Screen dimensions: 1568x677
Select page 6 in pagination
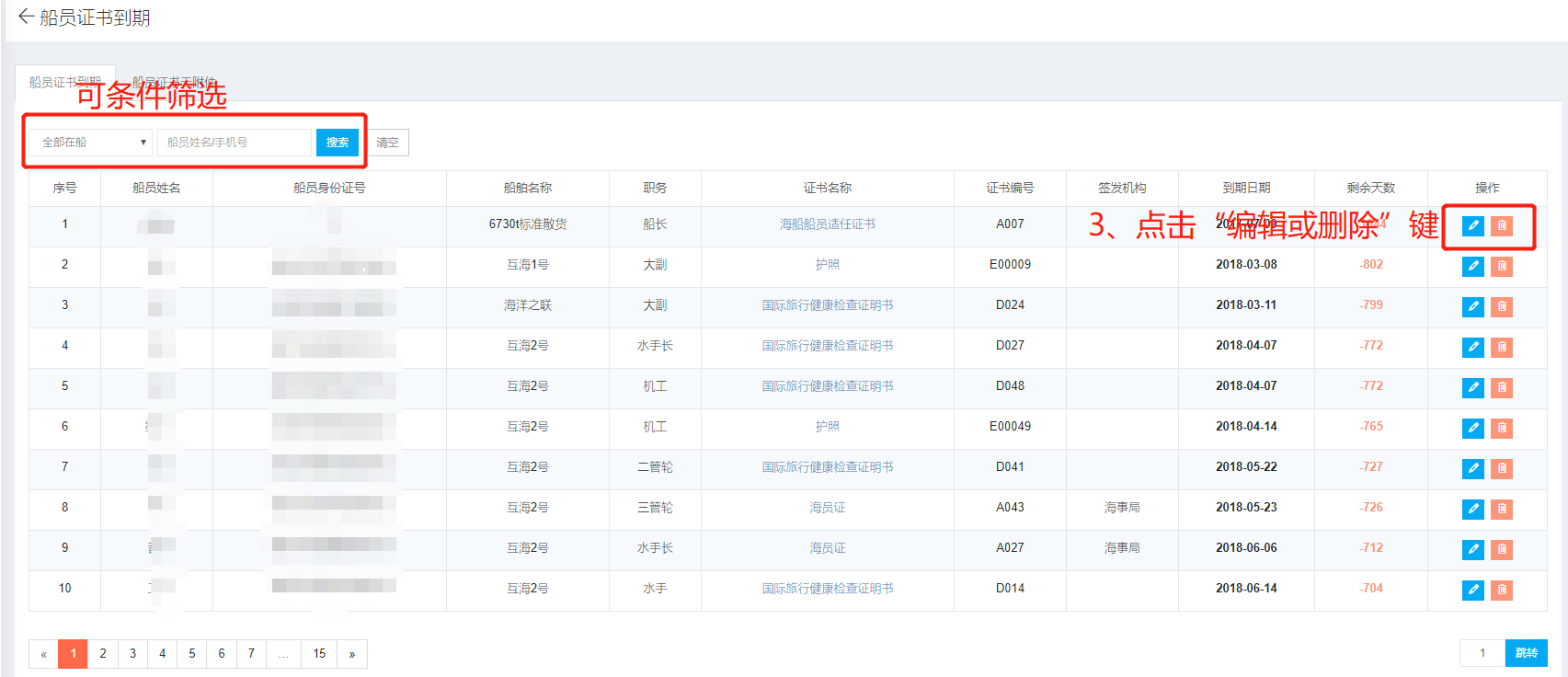(x=222, y=654)
